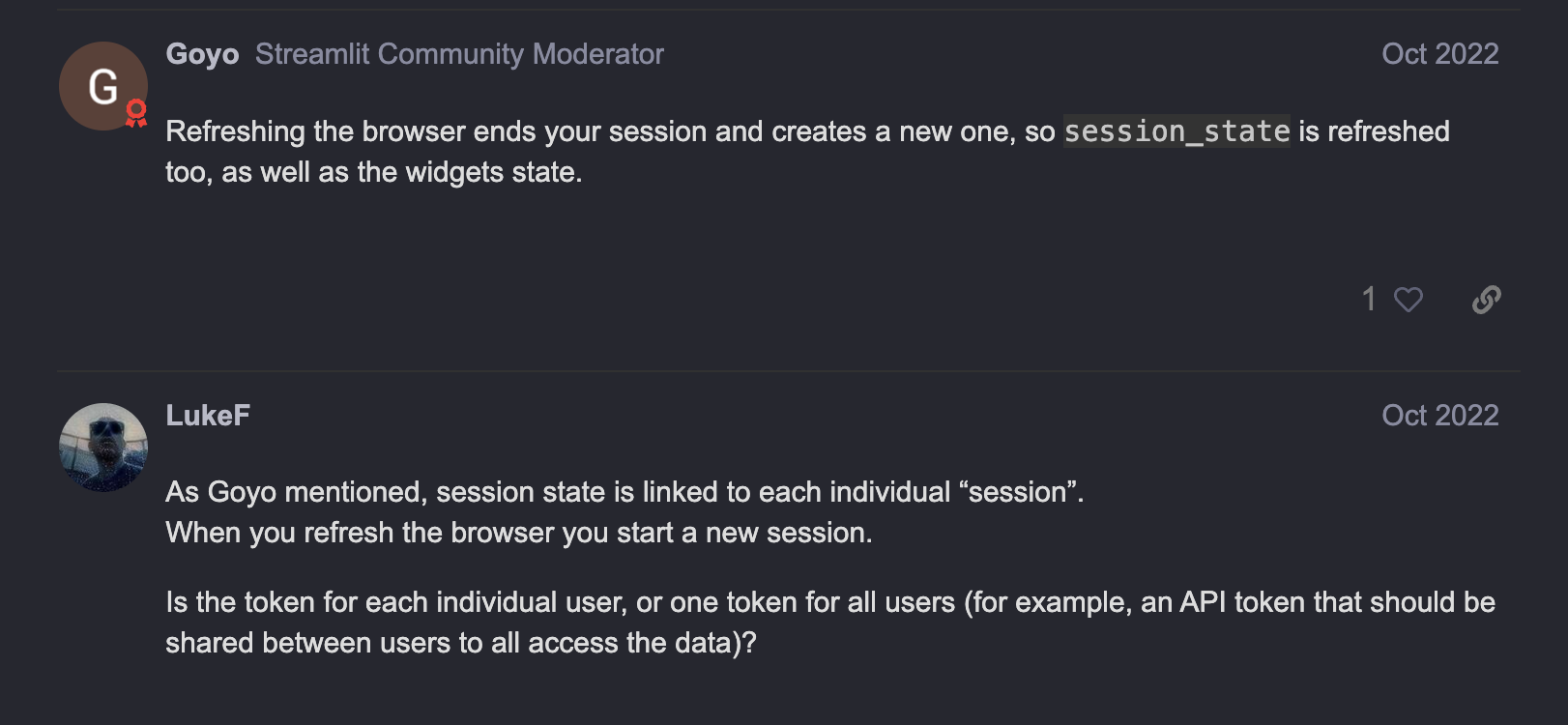Show who liked via the "1" like count
Viewport: 1568px width, 725px height.
tap(1369, 300)
